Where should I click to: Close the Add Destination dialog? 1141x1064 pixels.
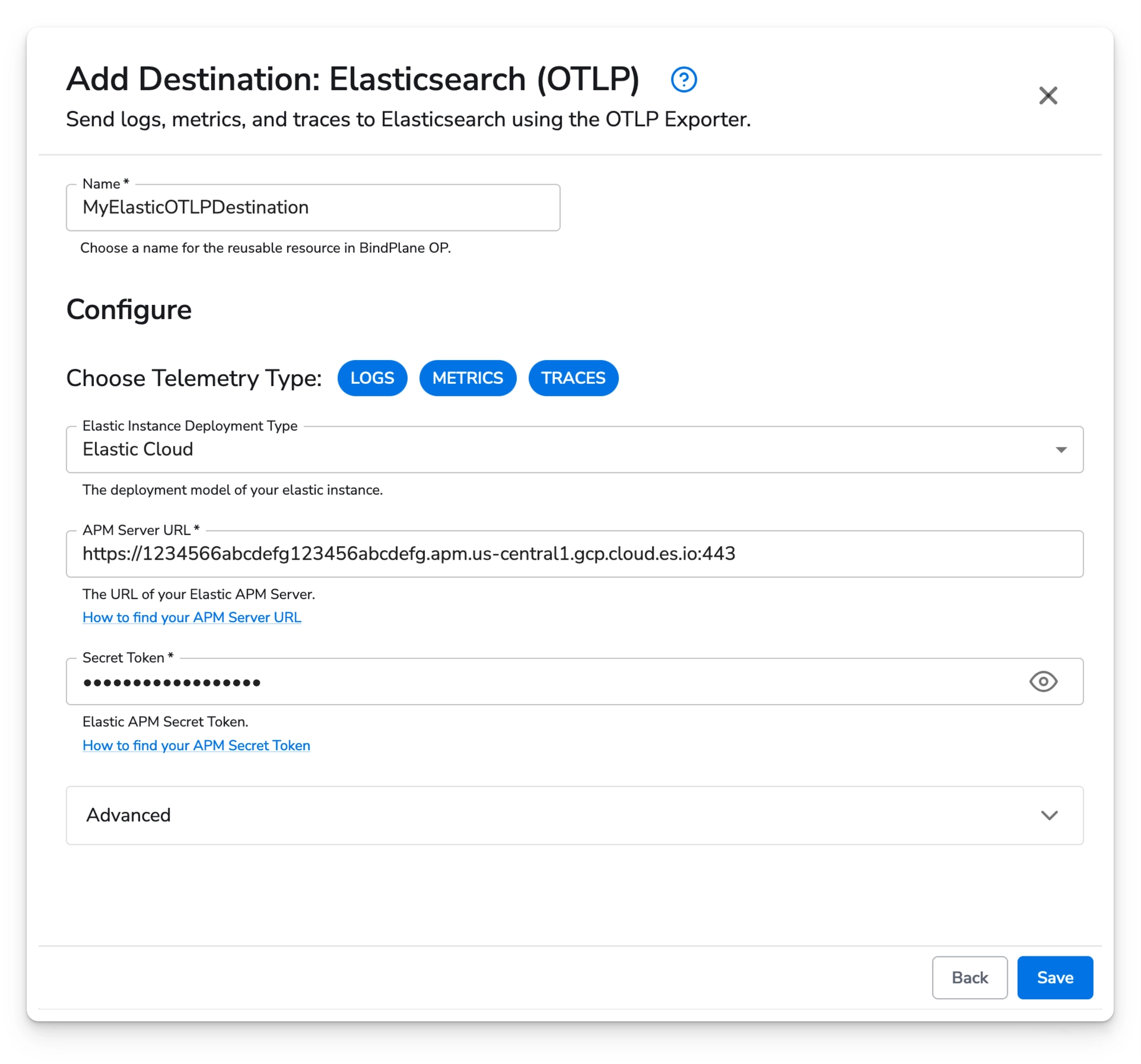click(x=1048, y=96)
